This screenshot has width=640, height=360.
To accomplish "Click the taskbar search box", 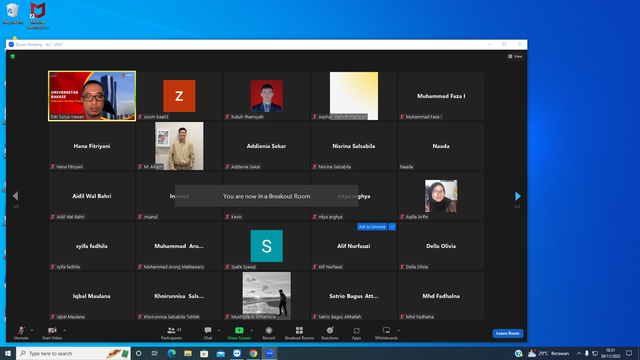I will point(73,353).
